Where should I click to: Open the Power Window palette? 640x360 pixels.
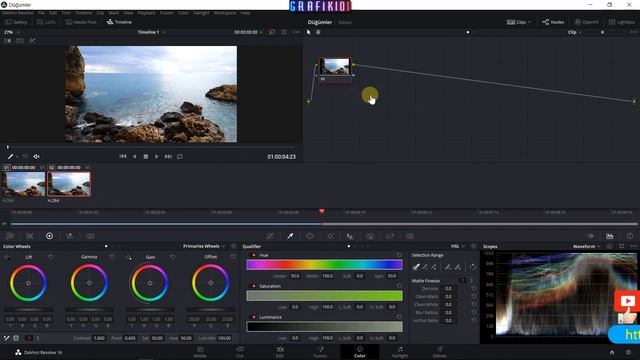pyautogui.click(x=310, y=236)
